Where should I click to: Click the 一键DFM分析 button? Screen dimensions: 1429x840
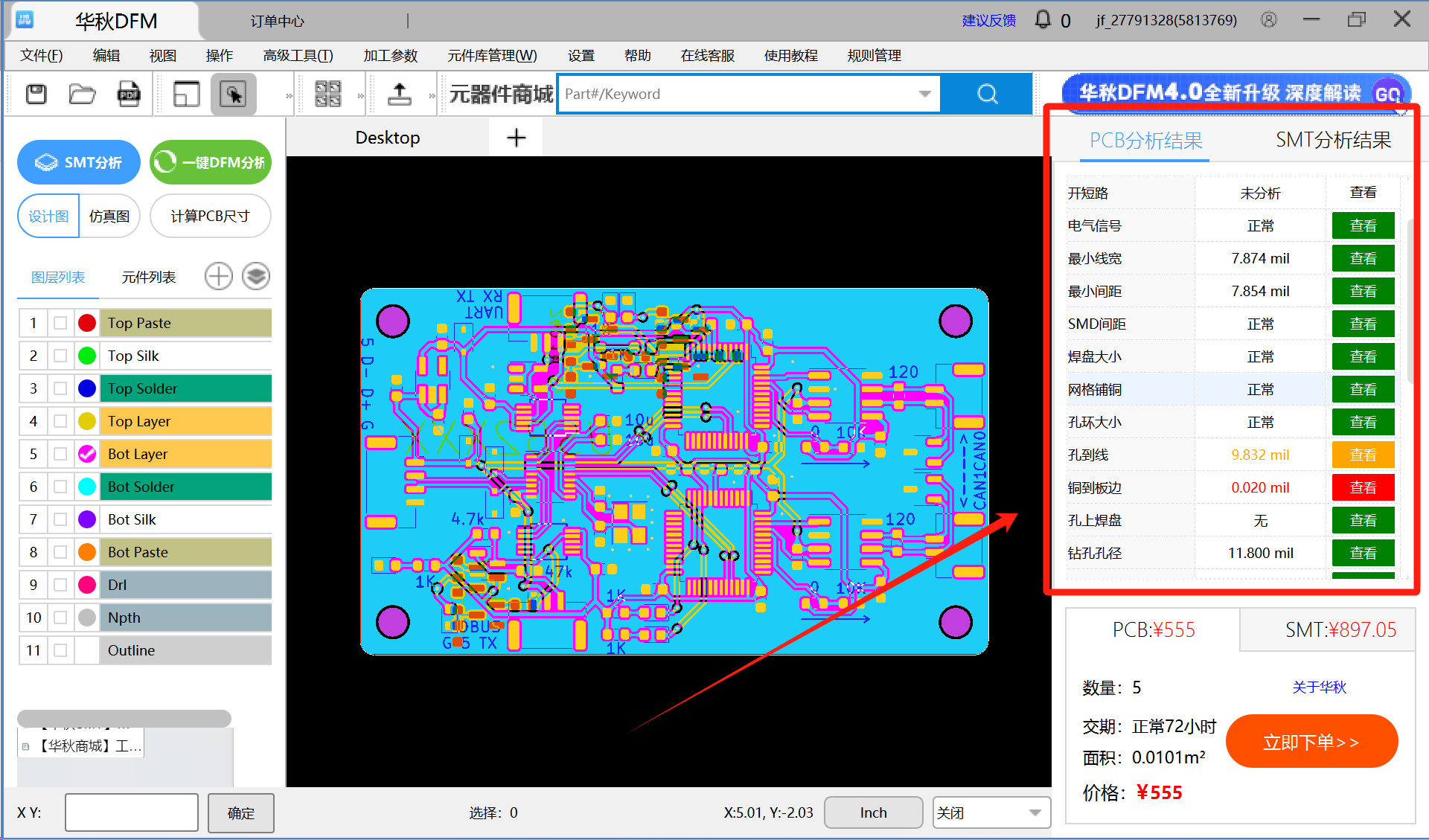(x=211, y=162)
